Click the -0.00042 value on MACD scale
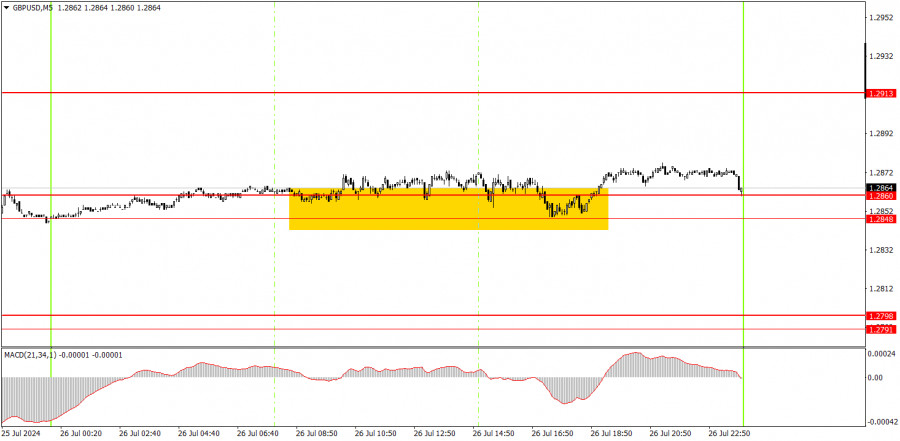This screenshot has width=900, height=441. coord(882,421)
